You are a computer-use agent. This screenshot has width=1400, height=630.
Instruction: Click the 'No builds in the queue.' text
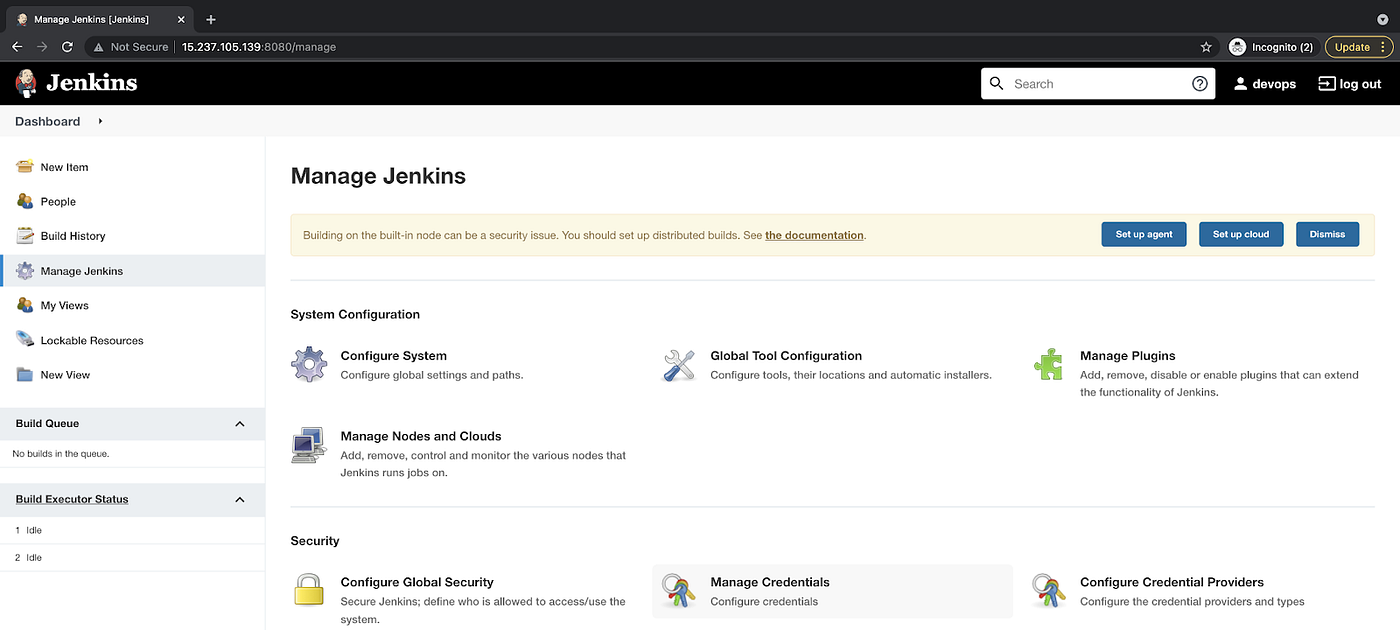tap(61, 454)
